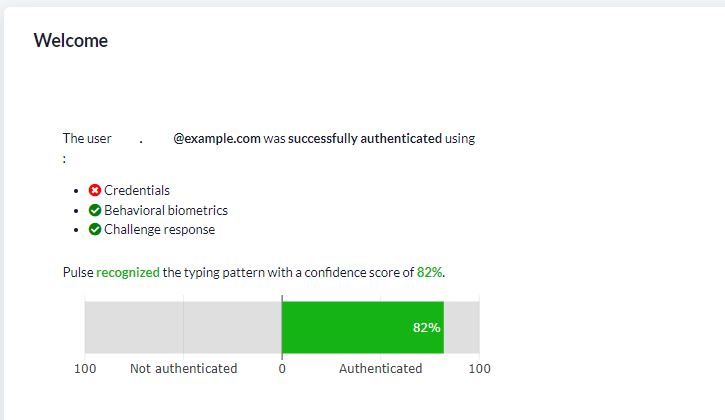Click the 0 center axis label
Image resolution: width=725 pixels, height=420 pixels.
(x=282, y=369)
